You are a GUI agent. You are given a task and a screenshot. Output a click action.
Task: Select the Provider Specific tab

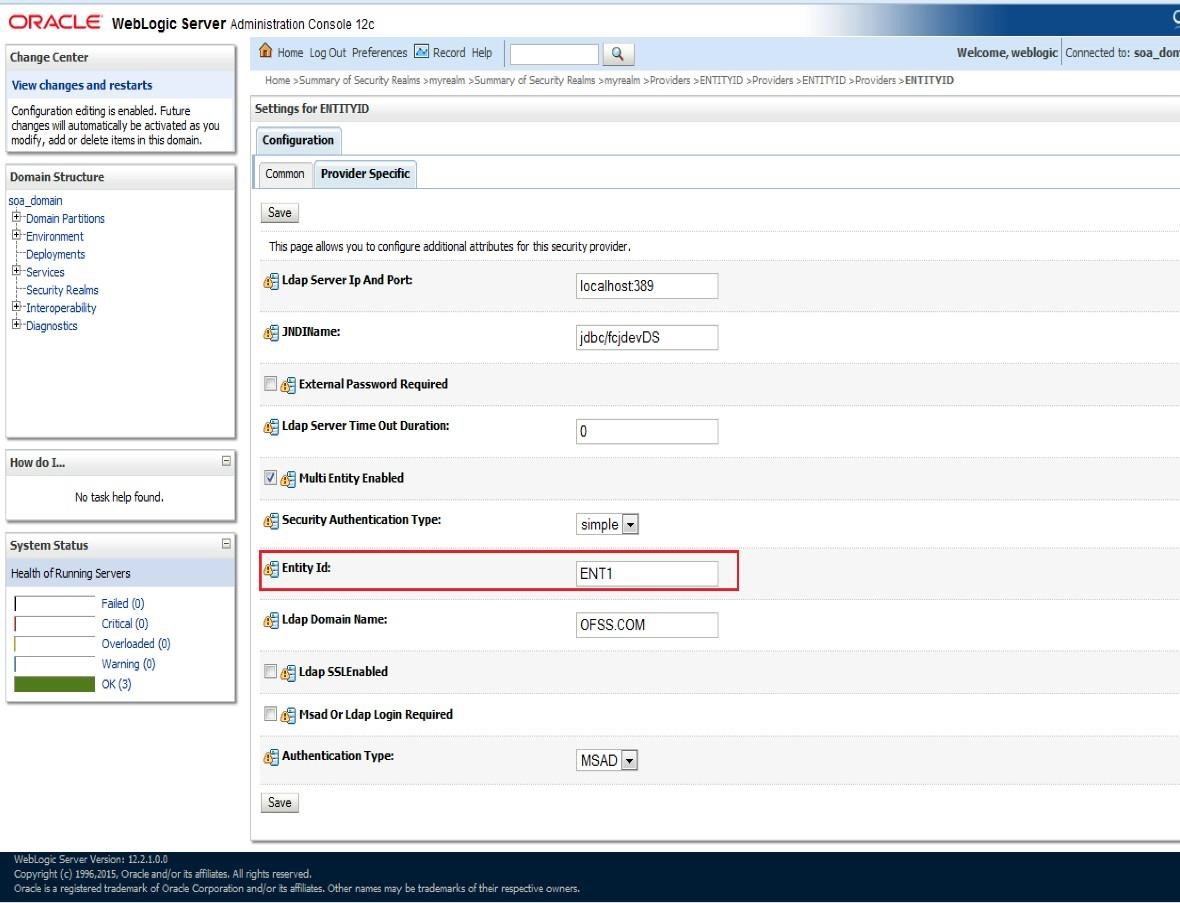point(365,174)
